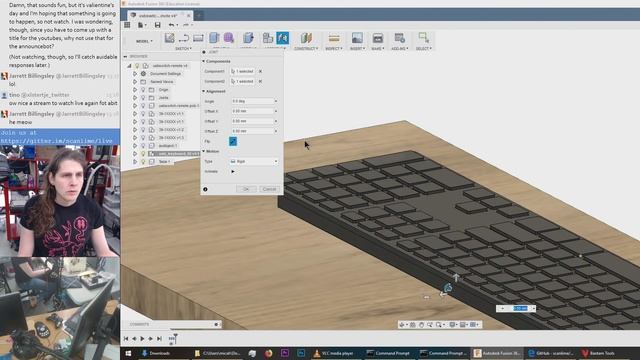Click the Undo arrow

coord(171,25)
